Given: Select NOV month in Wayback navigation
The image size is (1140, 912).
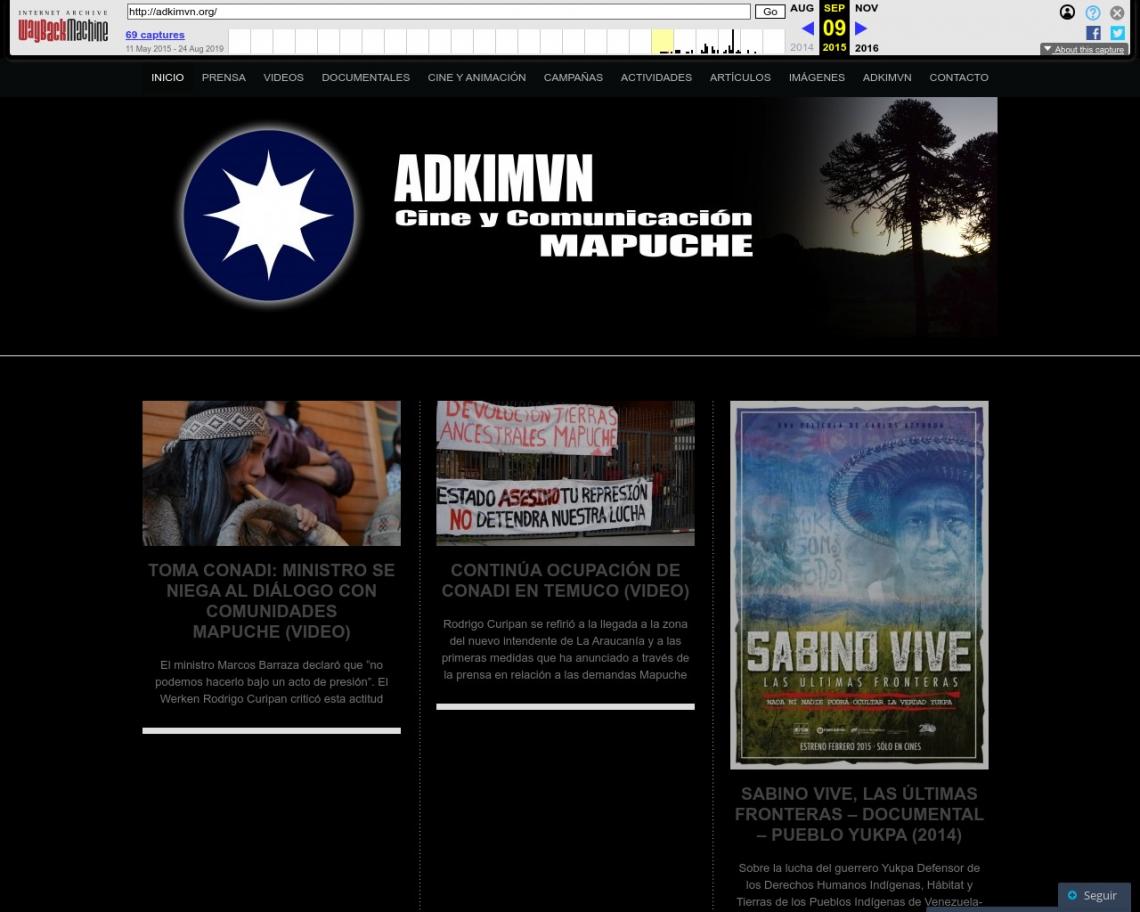Looking at the screenshot, I should pyautogui.click(x=866, y=8).
